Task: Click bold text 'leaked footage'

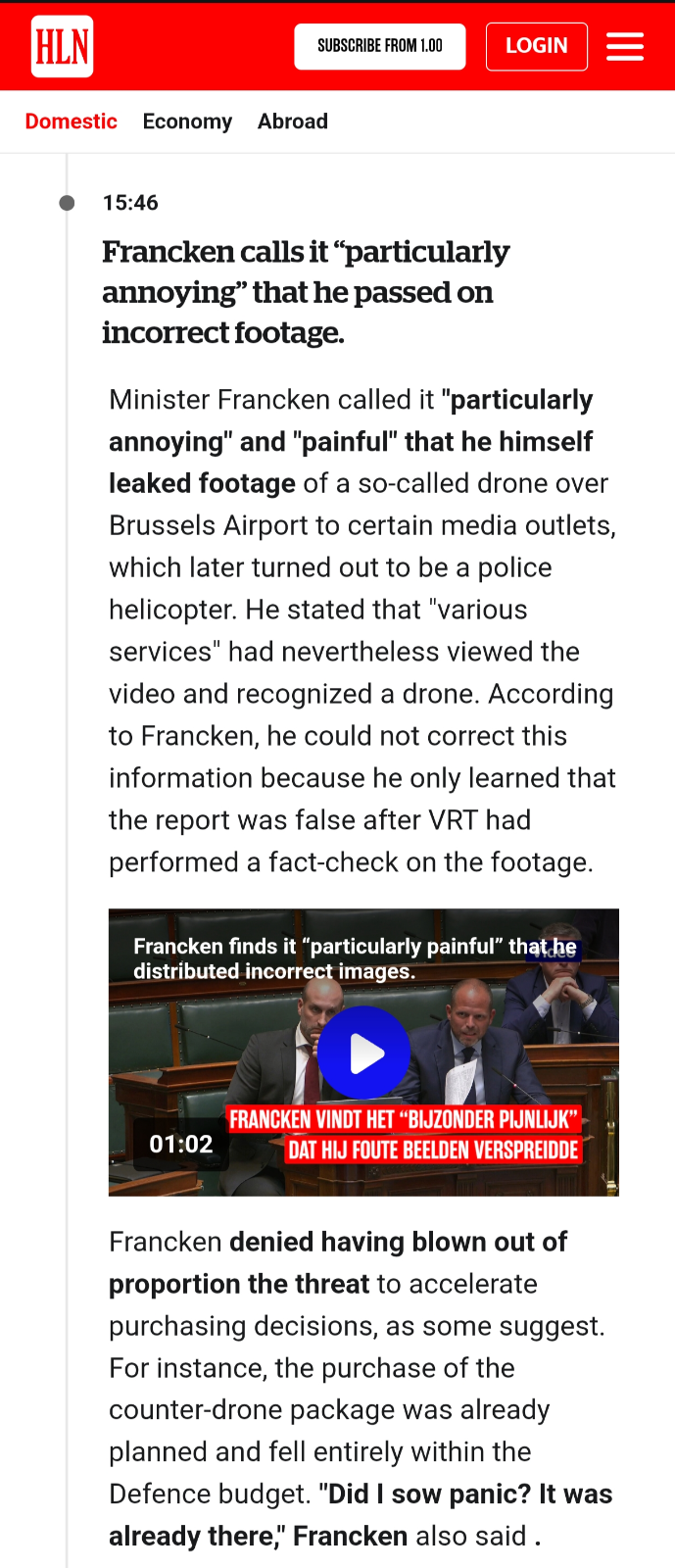Action: [x=202, y=483]
